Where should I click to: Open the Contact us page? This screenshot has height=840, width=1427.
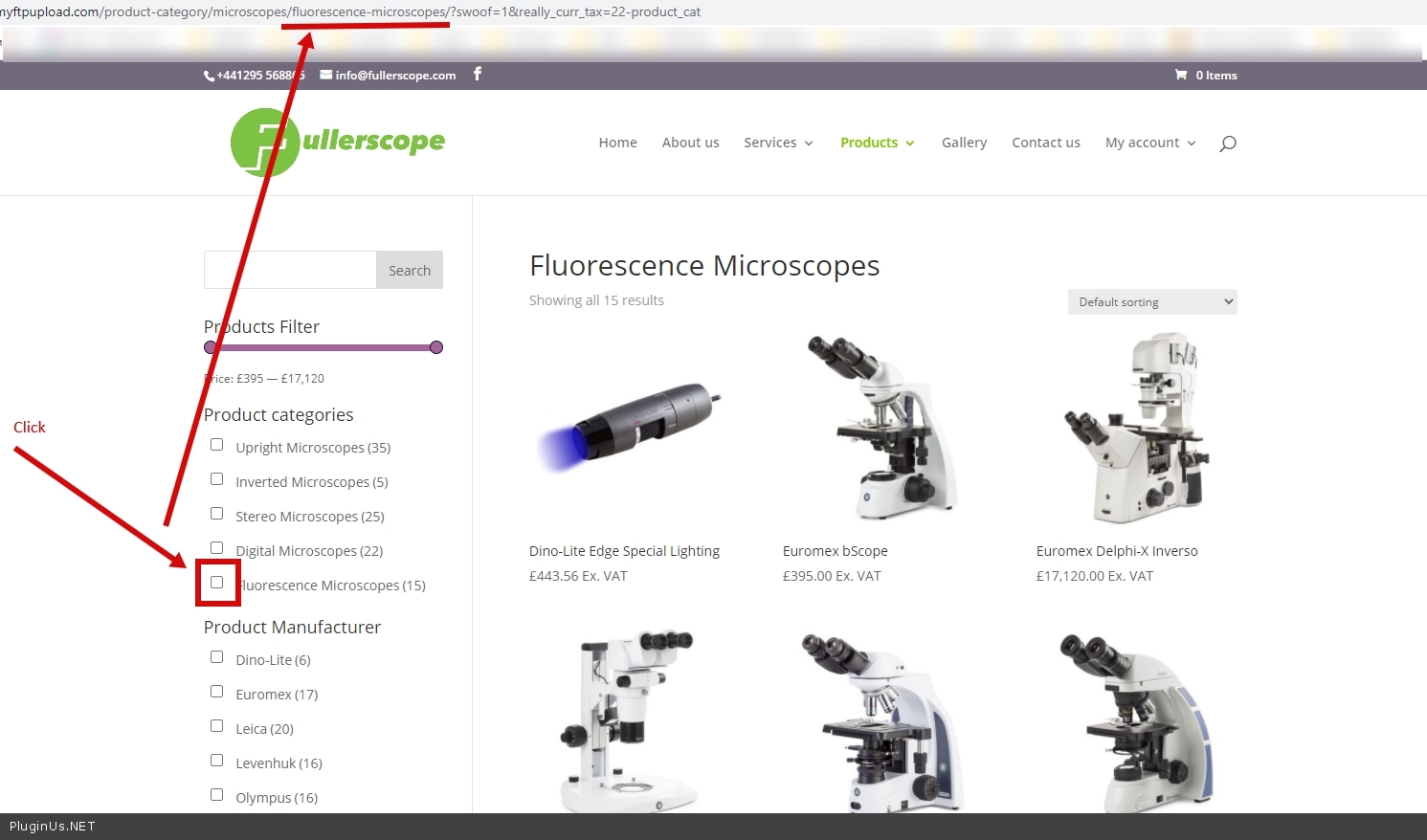pos(1046,143)
